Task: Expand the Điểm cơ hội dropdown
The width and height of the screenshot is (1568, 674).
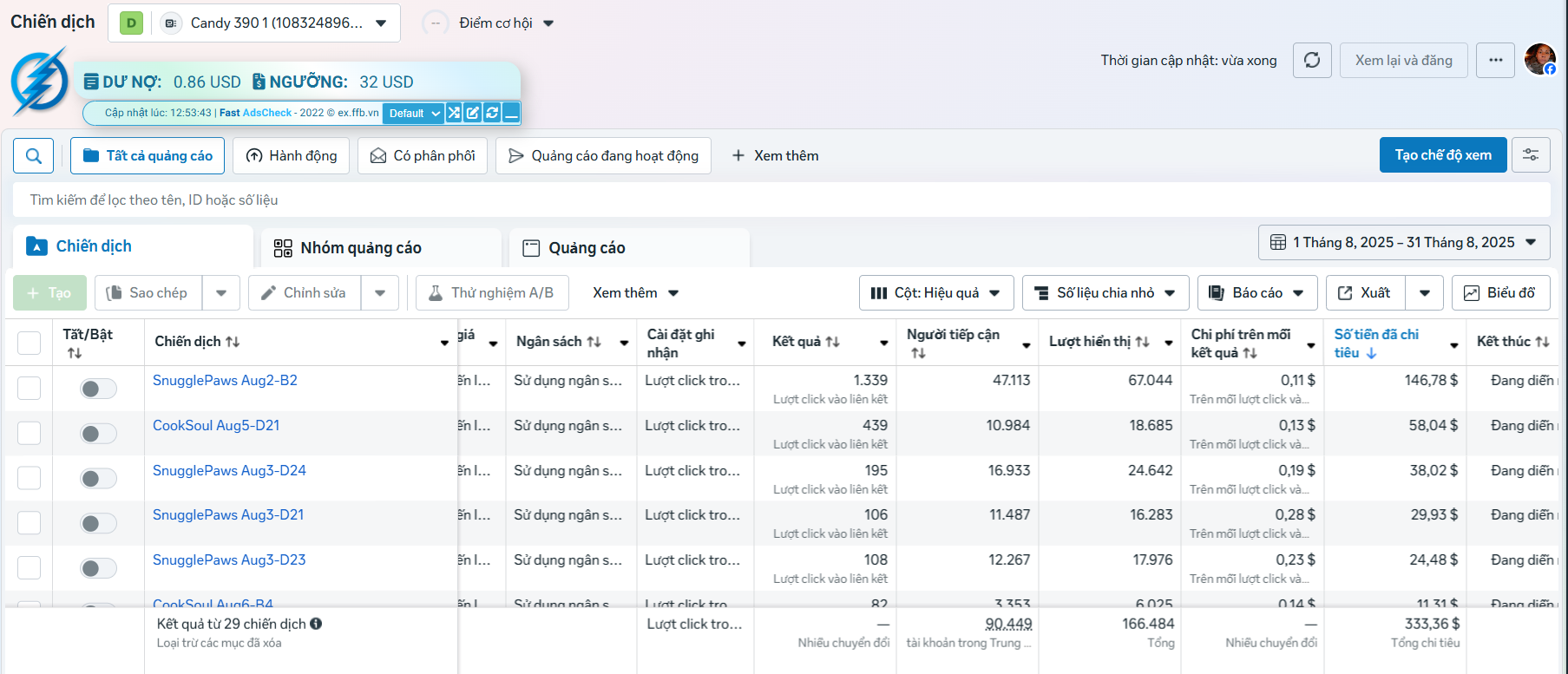Action: pyautogui.click(x=507, y=23)
